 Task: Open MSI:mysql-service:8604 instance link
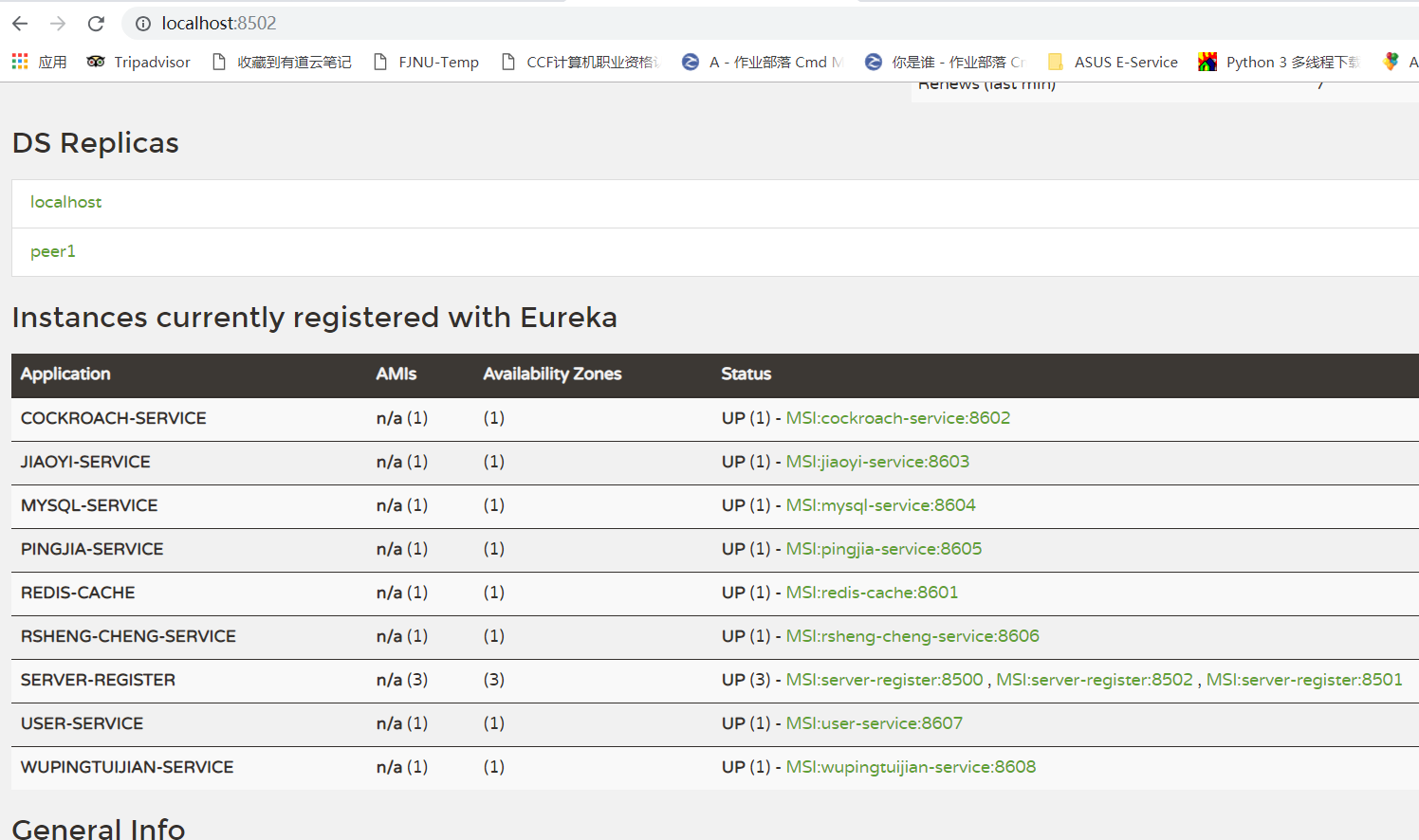click(x=881, y=505)
